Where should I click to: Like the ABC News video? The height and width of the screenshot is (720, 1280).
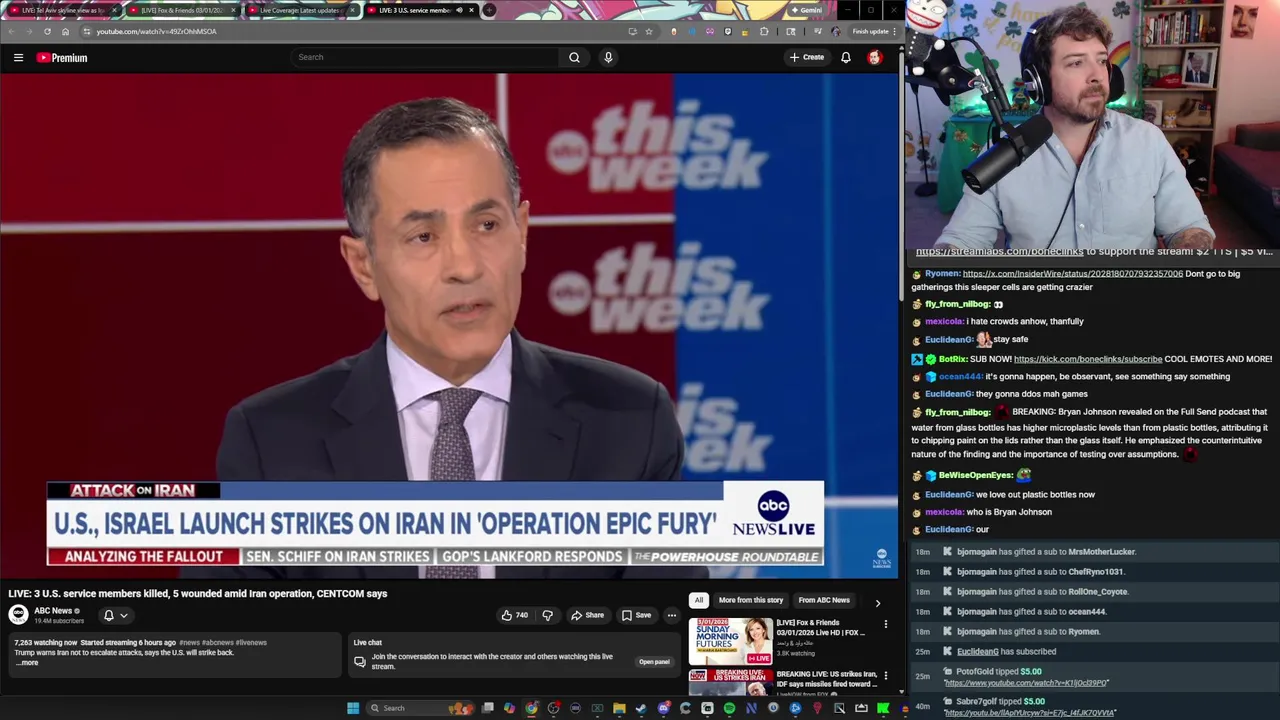click(514, 615)
